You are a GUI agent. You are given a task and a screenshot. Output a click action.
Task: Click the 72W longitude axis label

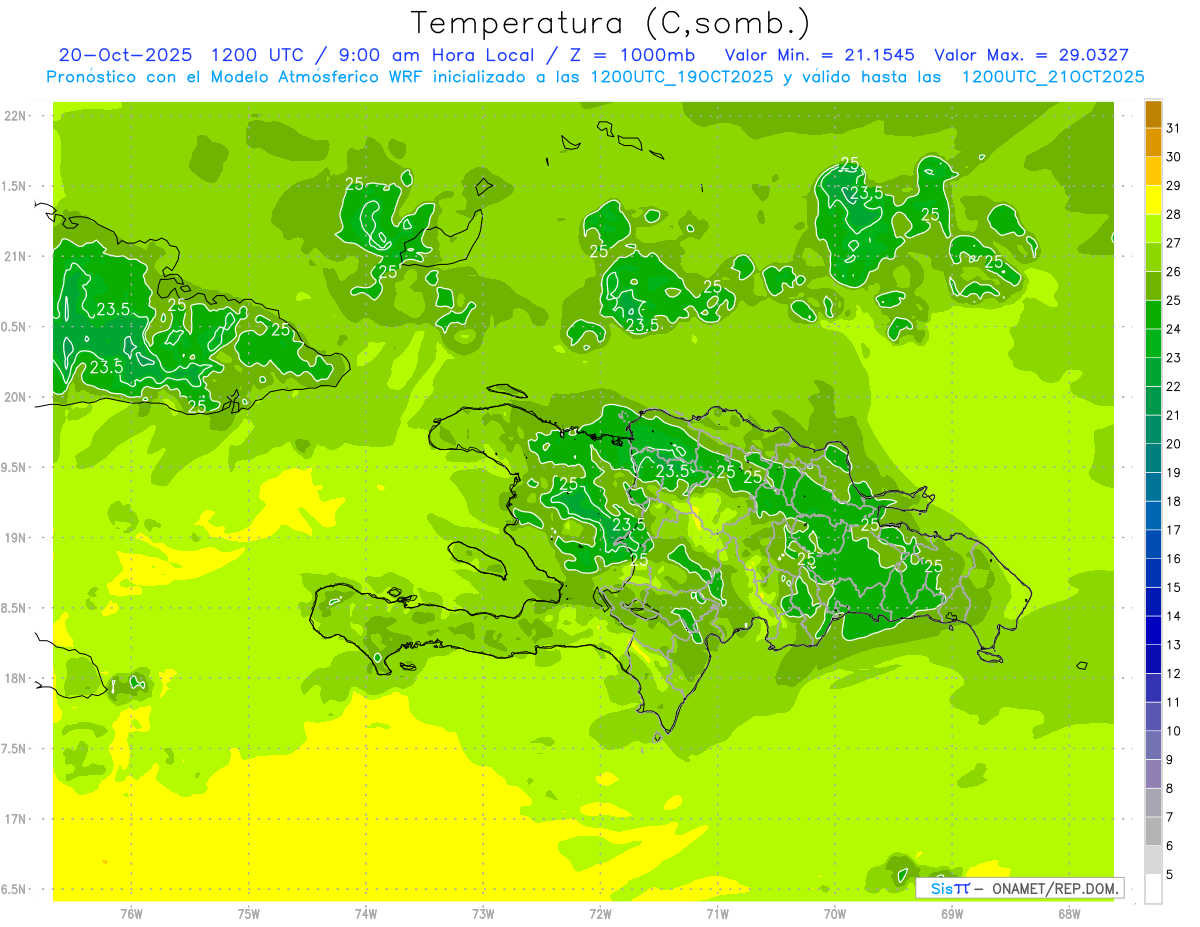[600, 913]
